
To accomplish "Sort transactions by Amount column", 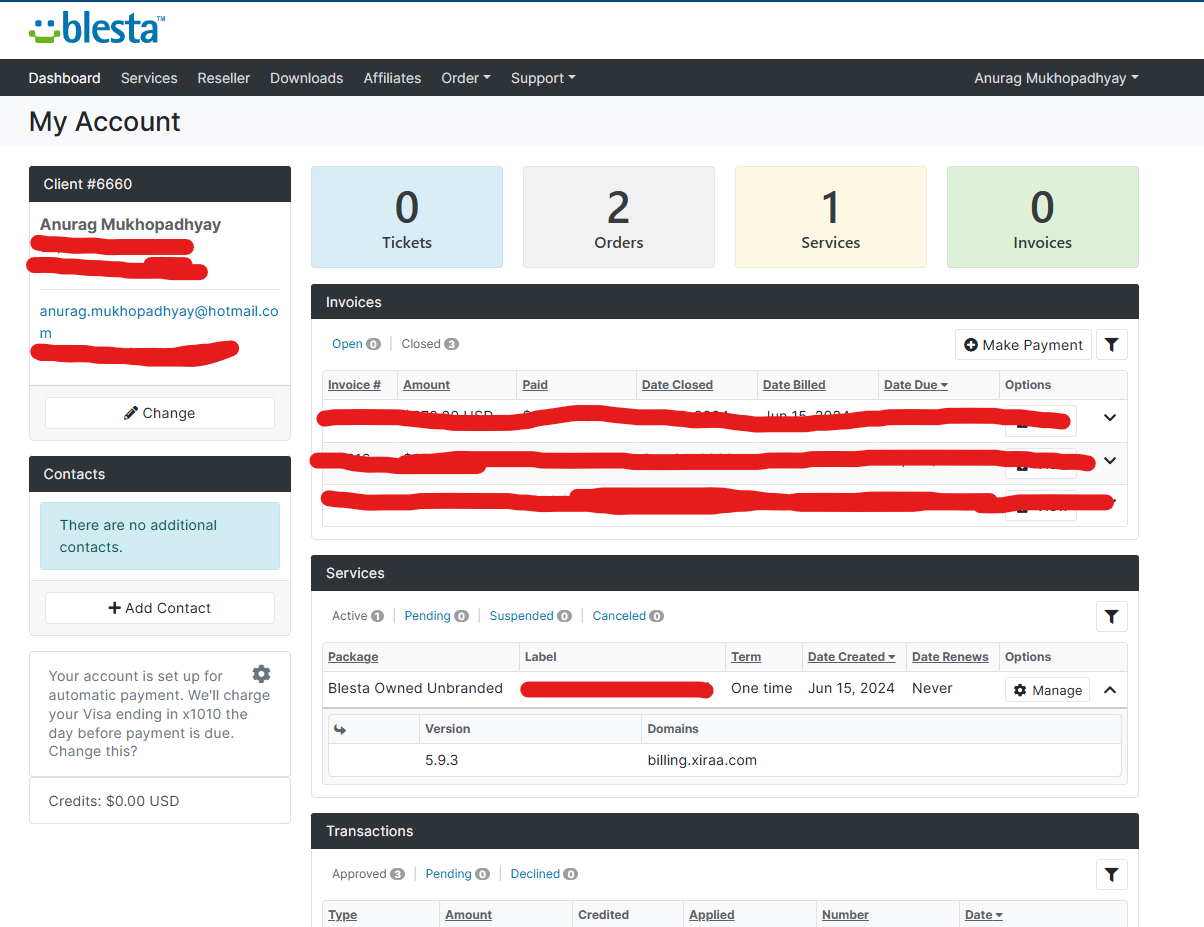I will 468,915.
